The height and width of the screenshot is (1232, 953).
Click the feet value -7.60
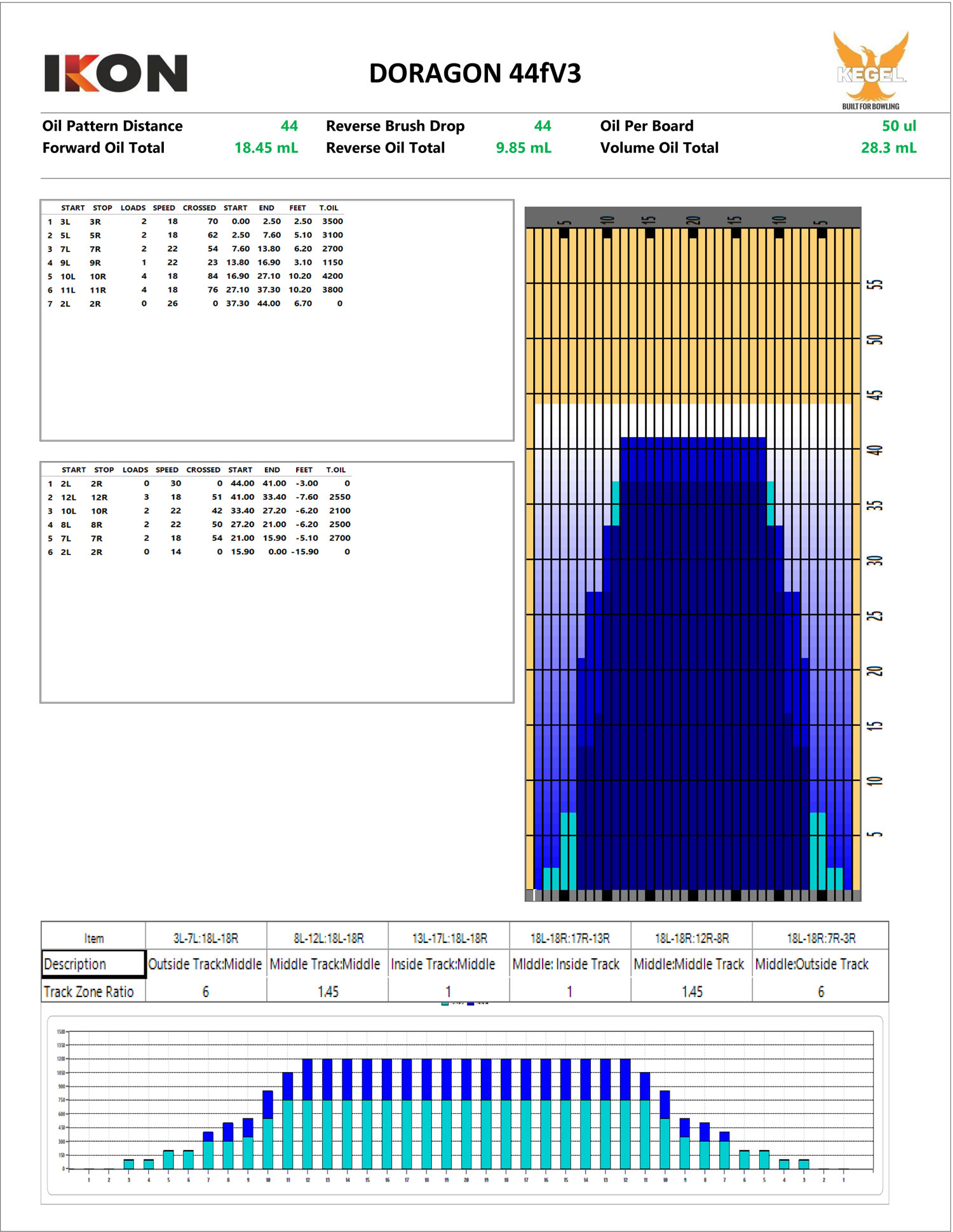click(x=307, y=497)
